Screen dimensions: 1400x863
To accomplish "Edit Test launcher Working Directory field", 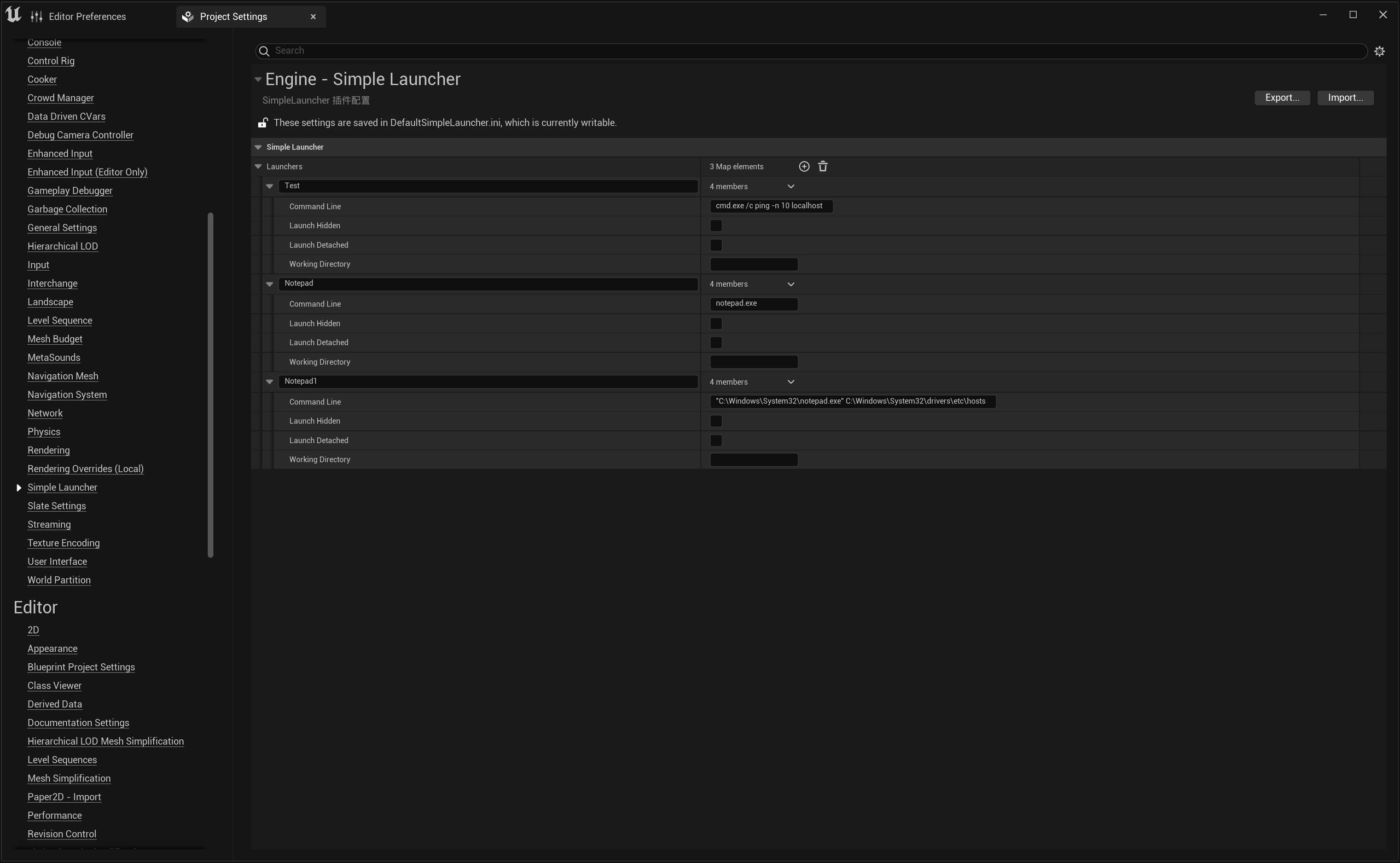I will pos(754,264).
